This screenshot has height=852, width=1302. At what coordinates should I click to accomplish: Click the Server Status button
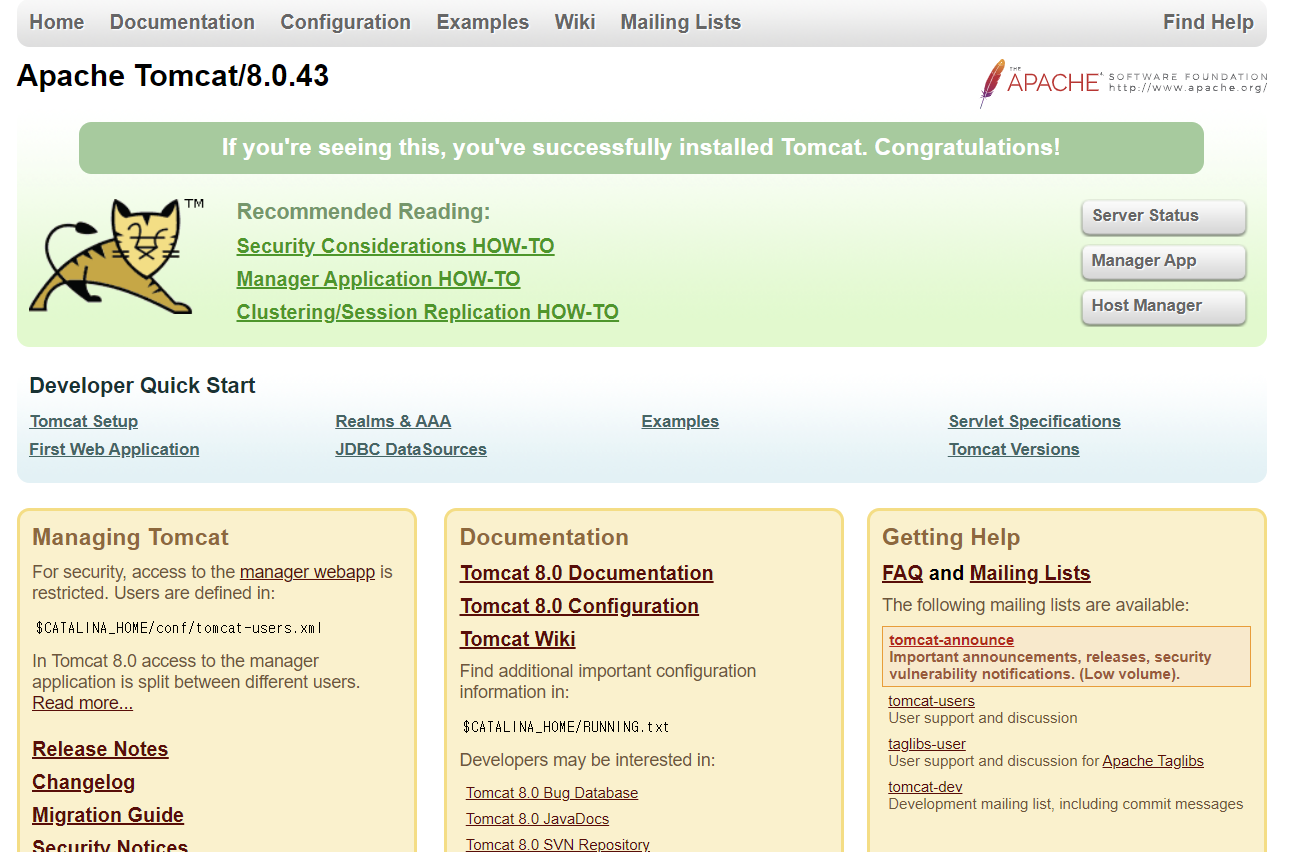(x=1164, y=216)
